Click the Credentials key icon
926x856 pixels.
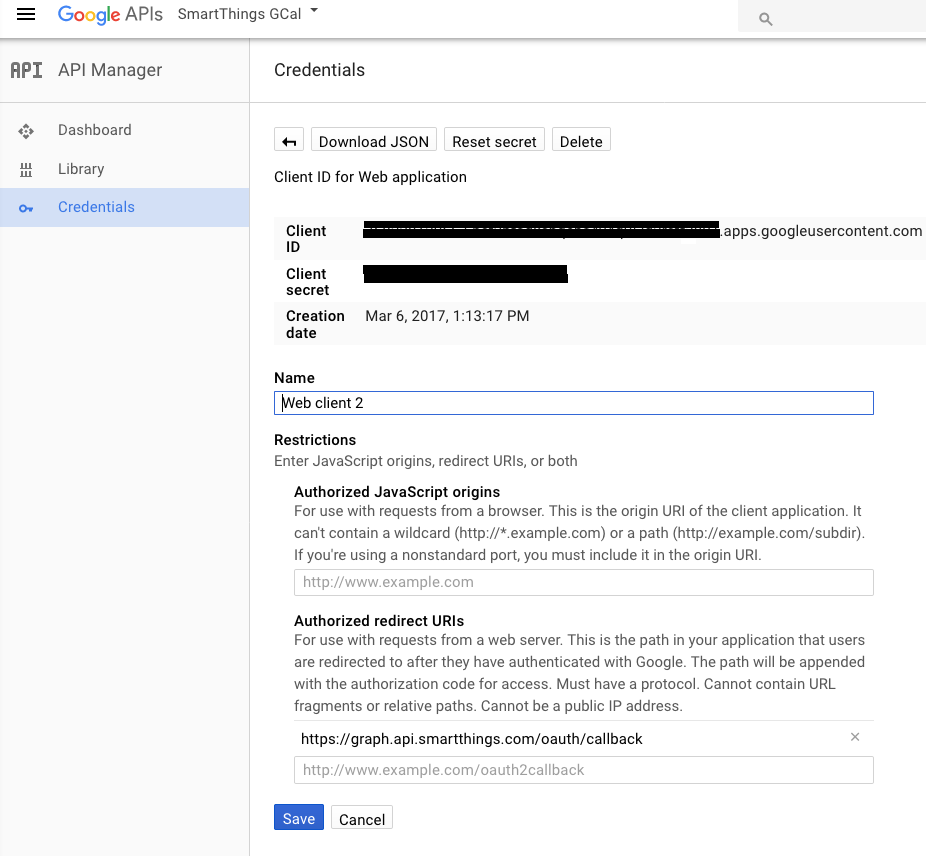(26, 208)
